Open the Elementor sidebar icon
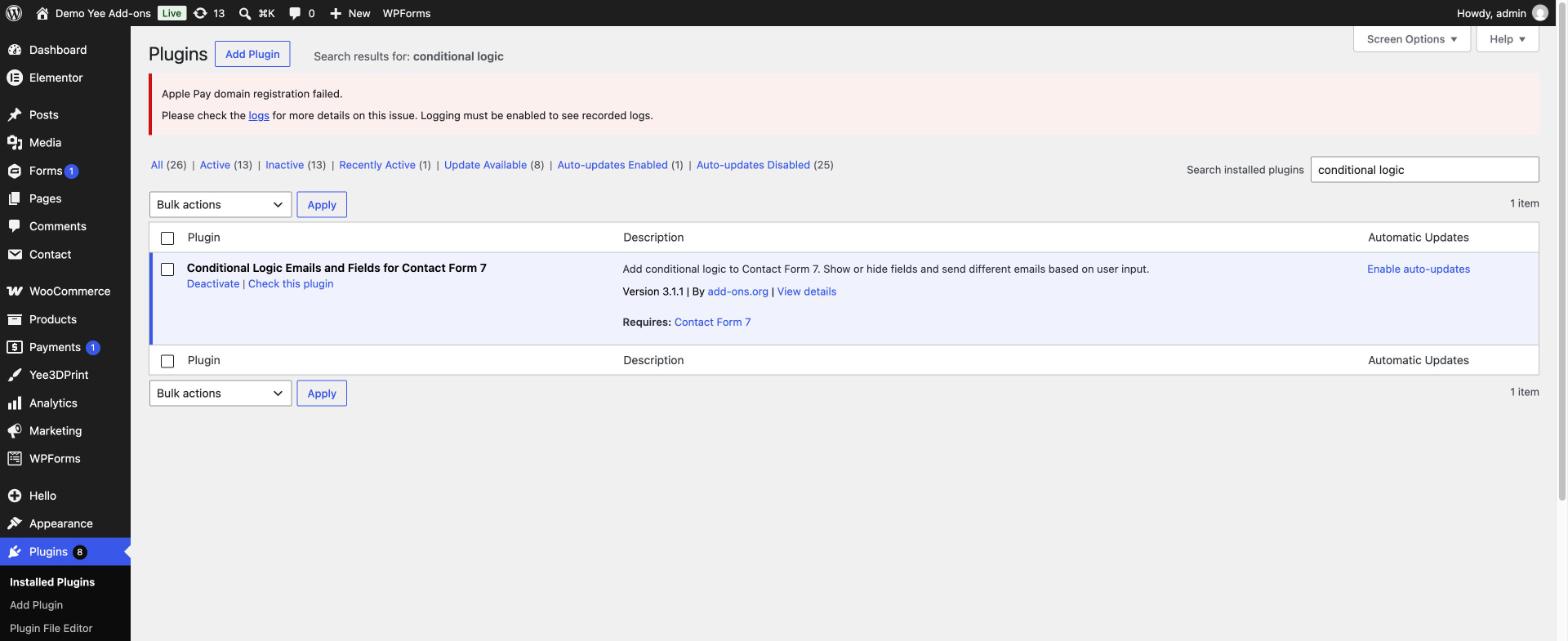The height and width of the screenshot is (641, 1568). pos(14,78)
